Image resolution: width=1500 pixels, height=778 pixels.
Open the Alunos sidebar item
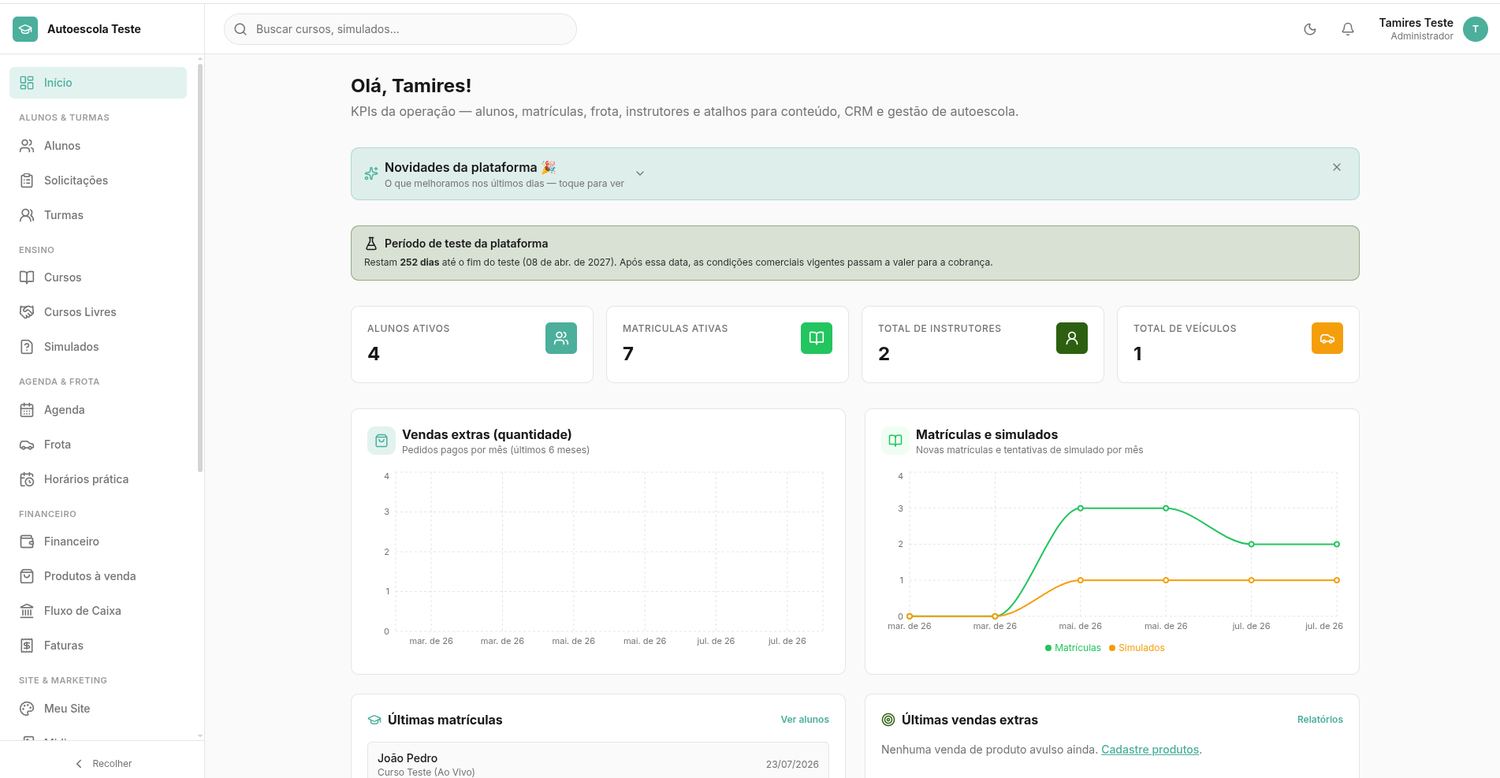[98, 146]
